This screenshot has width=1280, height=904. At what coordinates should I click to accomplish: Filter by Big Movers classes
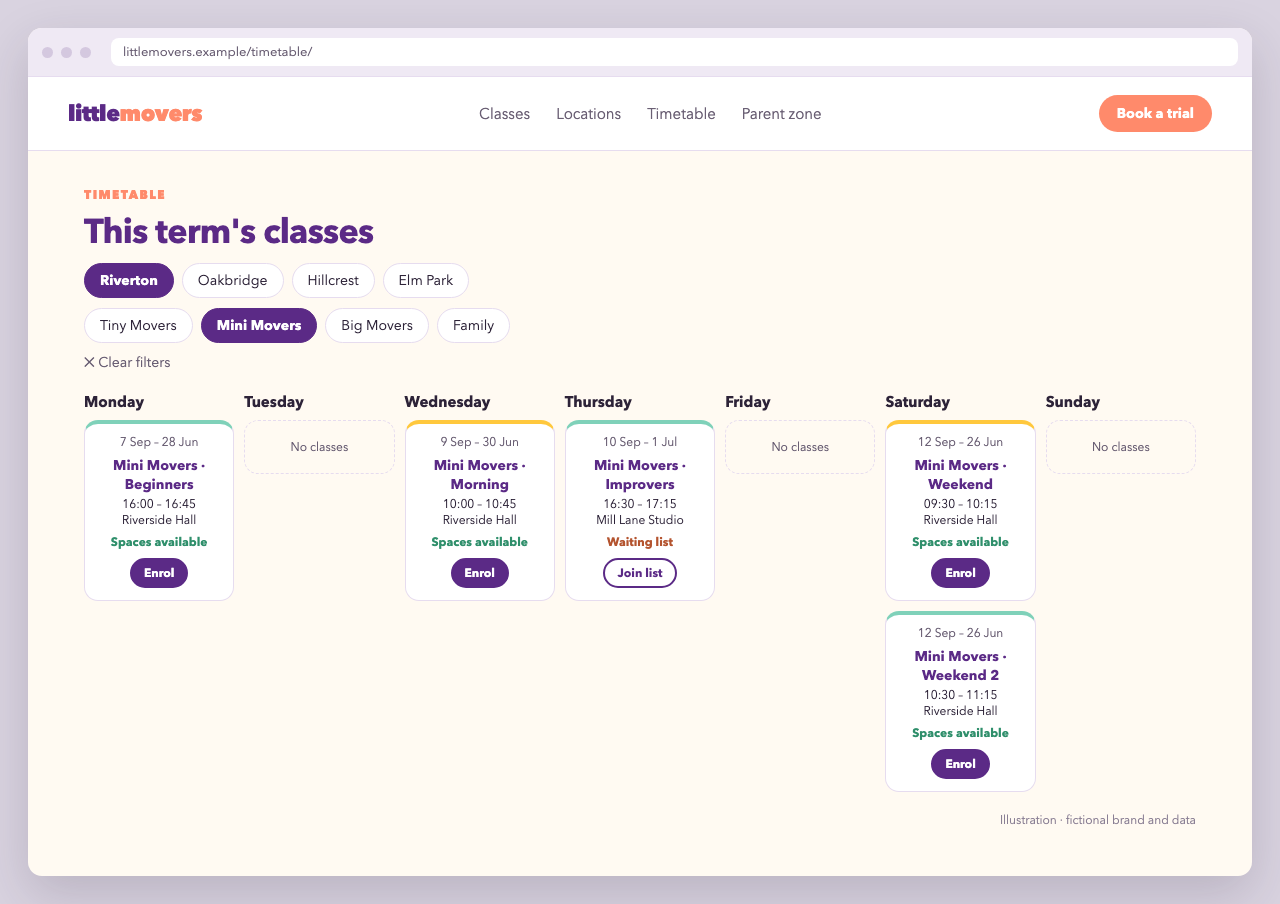pyautogui.click(x=377, y=325)
